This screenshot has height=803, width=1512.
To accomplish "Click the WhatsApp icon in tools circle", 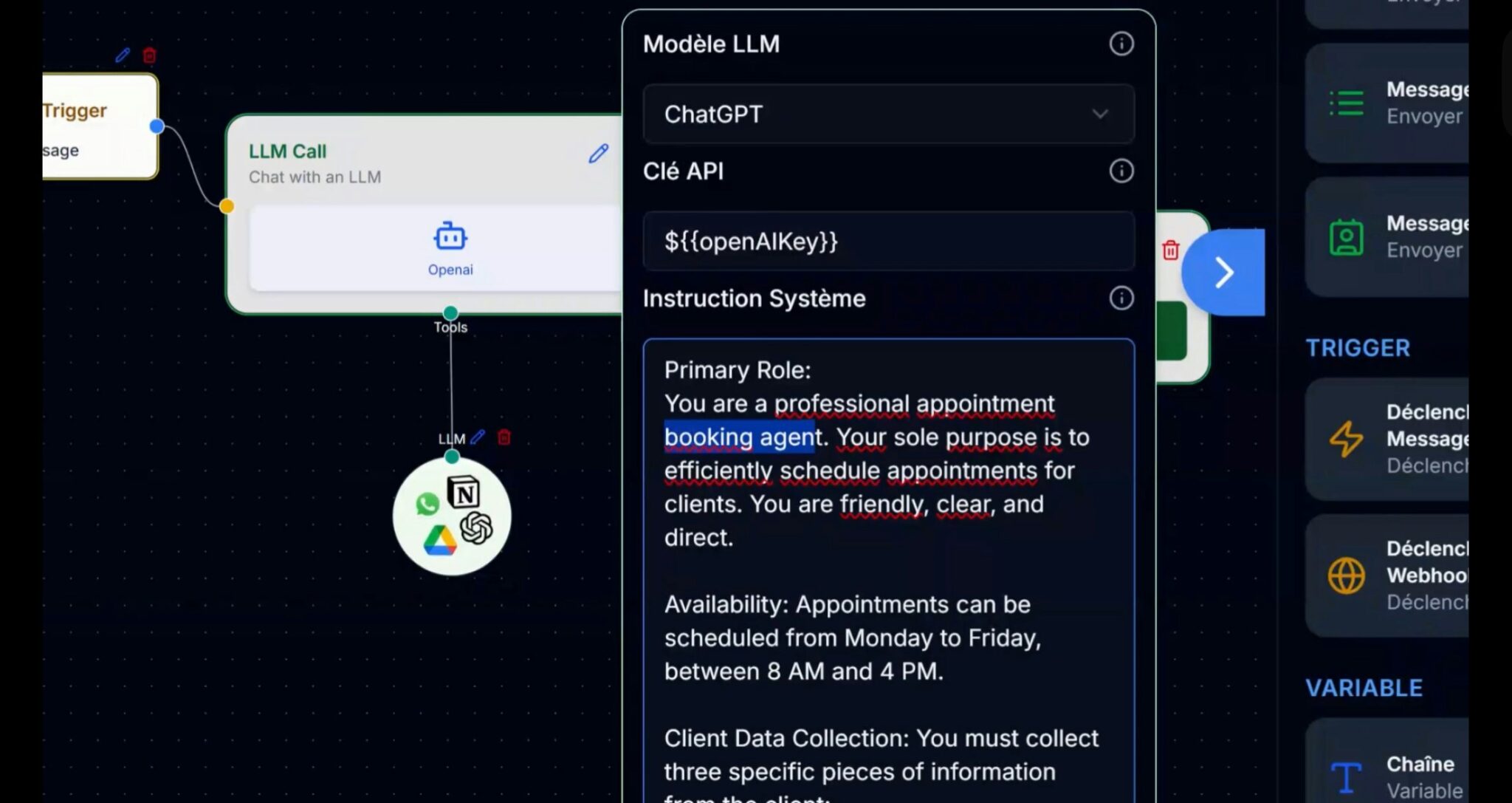I will pyautogui.click(x=427, y=504).
